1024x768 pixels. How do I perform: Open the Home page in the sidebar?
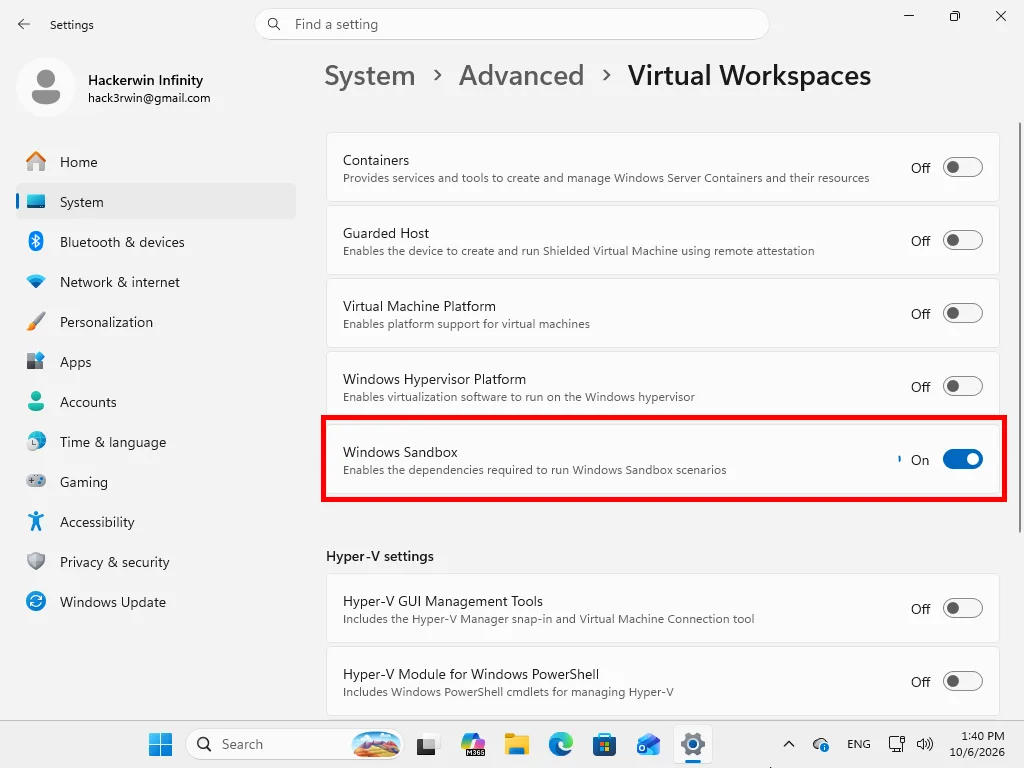(156, 161)
